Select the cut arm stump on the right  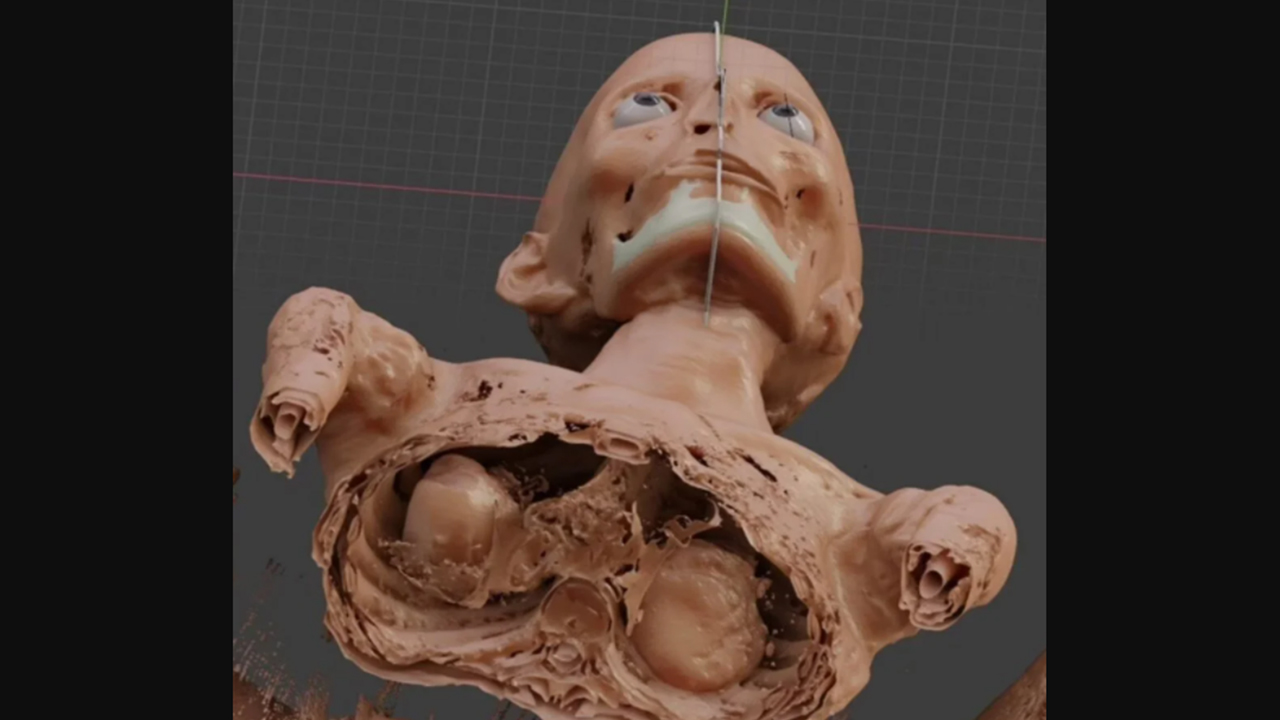pos(938,578)
